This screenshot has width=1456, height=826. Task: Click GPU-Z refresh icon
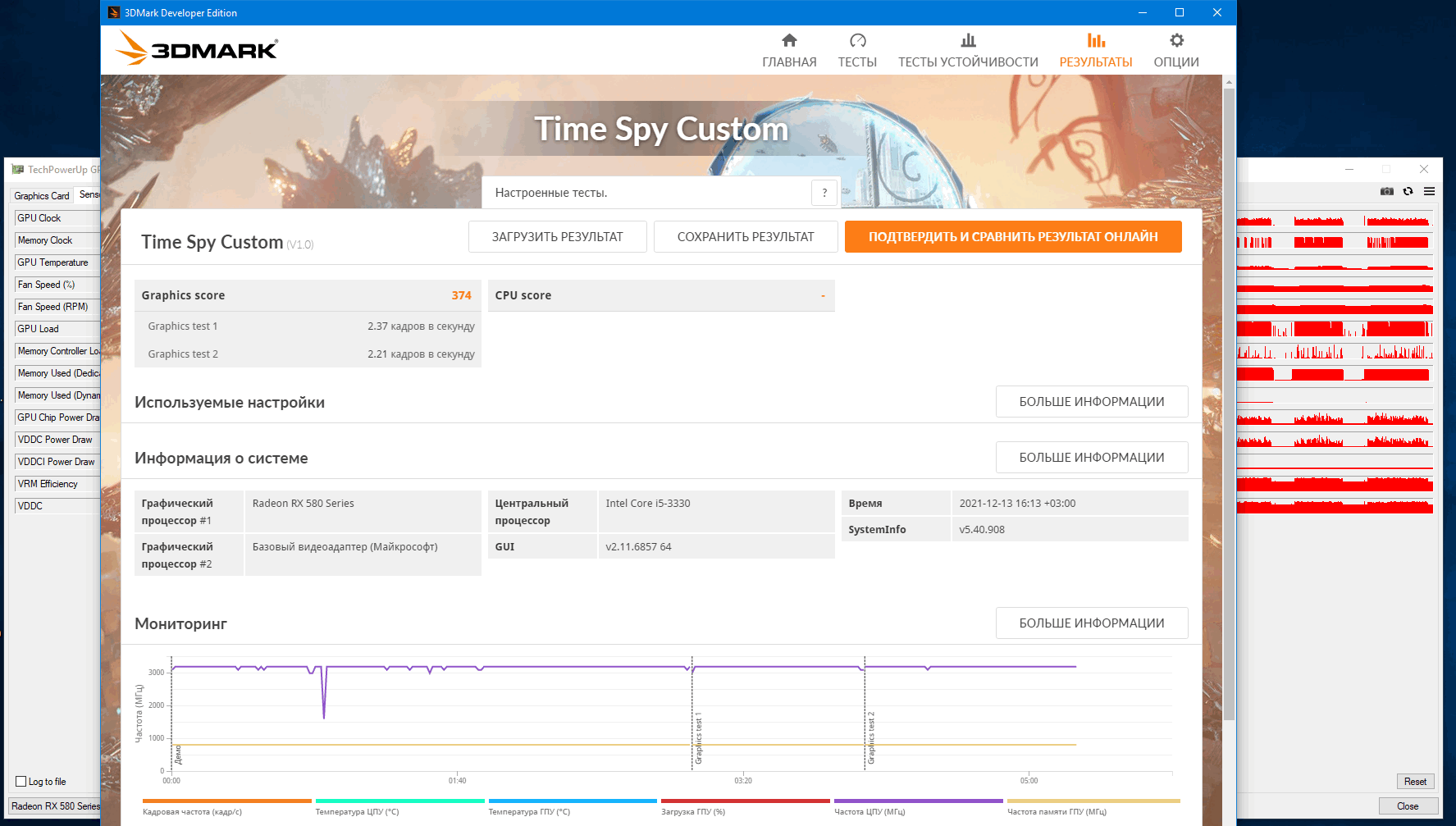(1408, 191)
